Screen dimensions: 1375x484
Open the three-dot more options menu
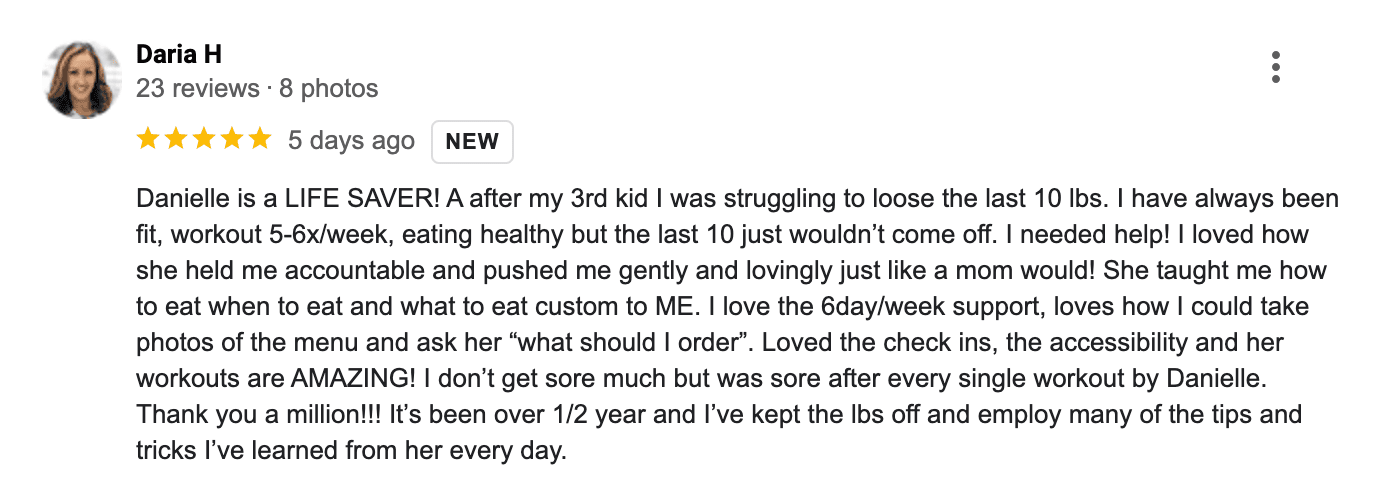click(1275, 66)
